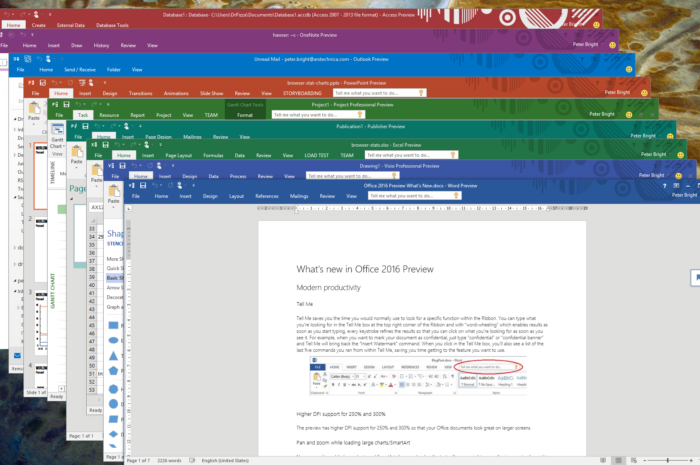Open the Resource tab in Project
This screenshot has width=700, height=465.
[x=109, y=115]
